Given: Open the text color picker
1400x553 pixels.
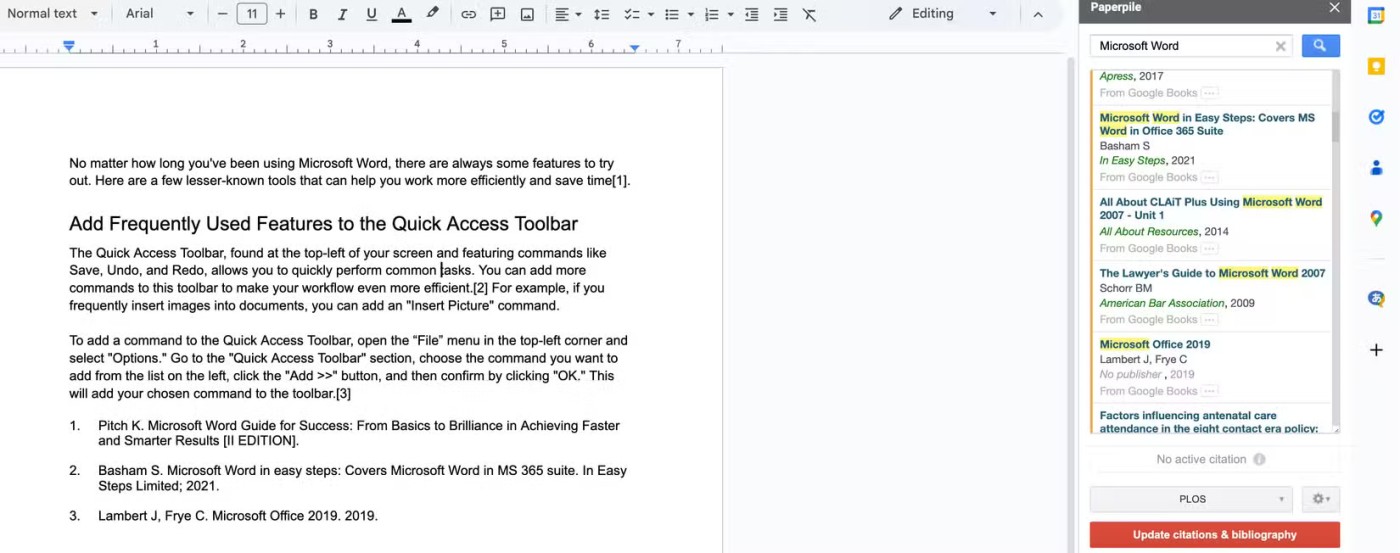Looking at the screenshot, I should click(x=401, y=14).
